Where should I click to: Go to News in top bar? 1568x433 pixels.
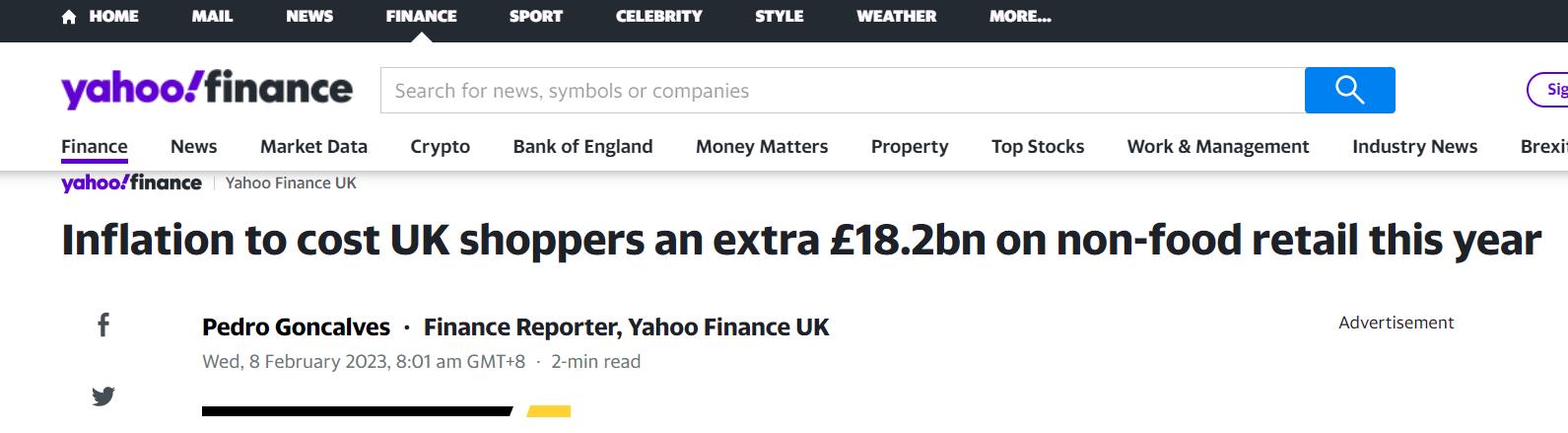tap(309, 17)
